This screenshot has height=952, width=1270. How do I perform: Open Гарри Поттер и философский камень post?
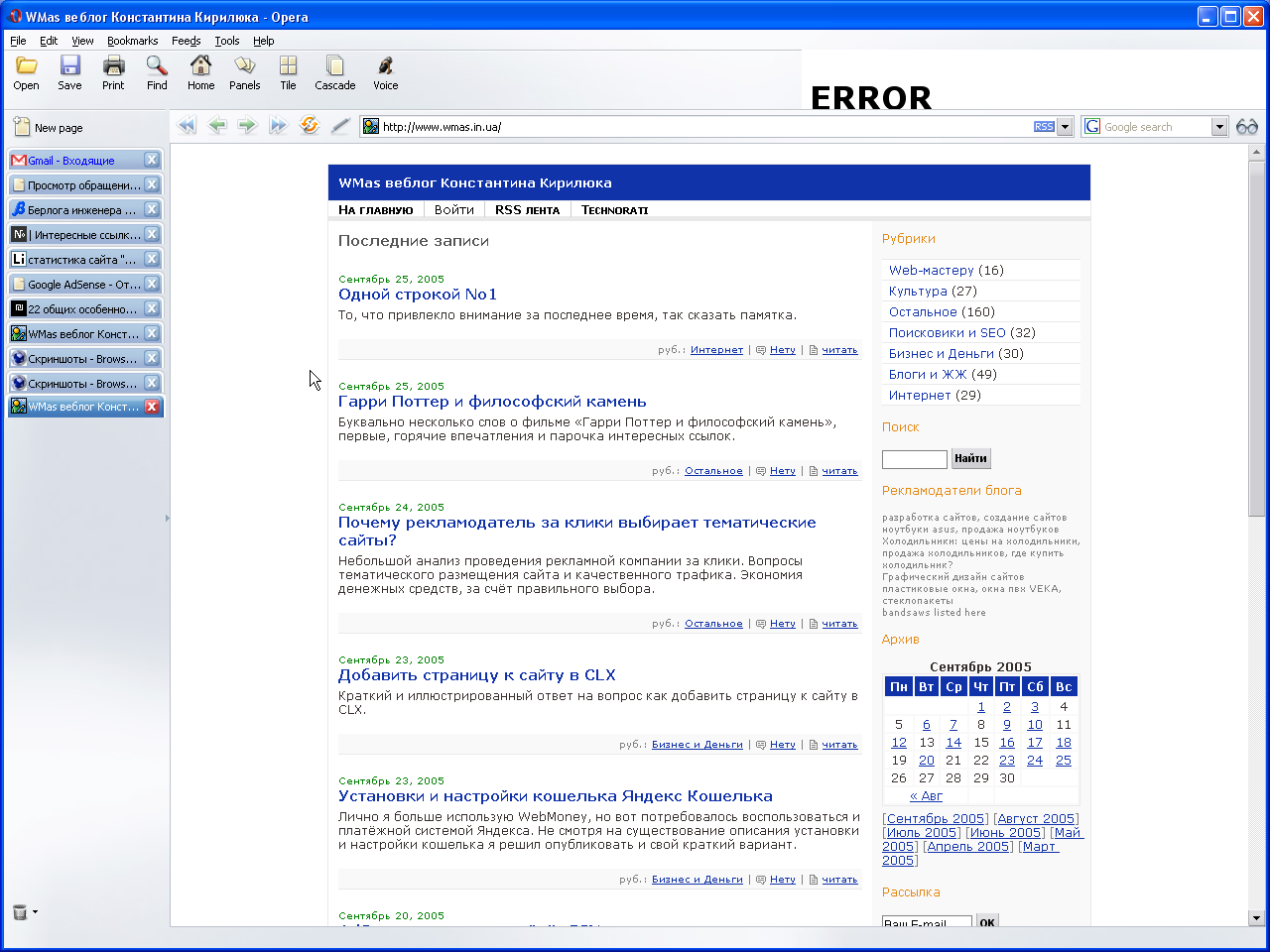(x=492, y=402)
